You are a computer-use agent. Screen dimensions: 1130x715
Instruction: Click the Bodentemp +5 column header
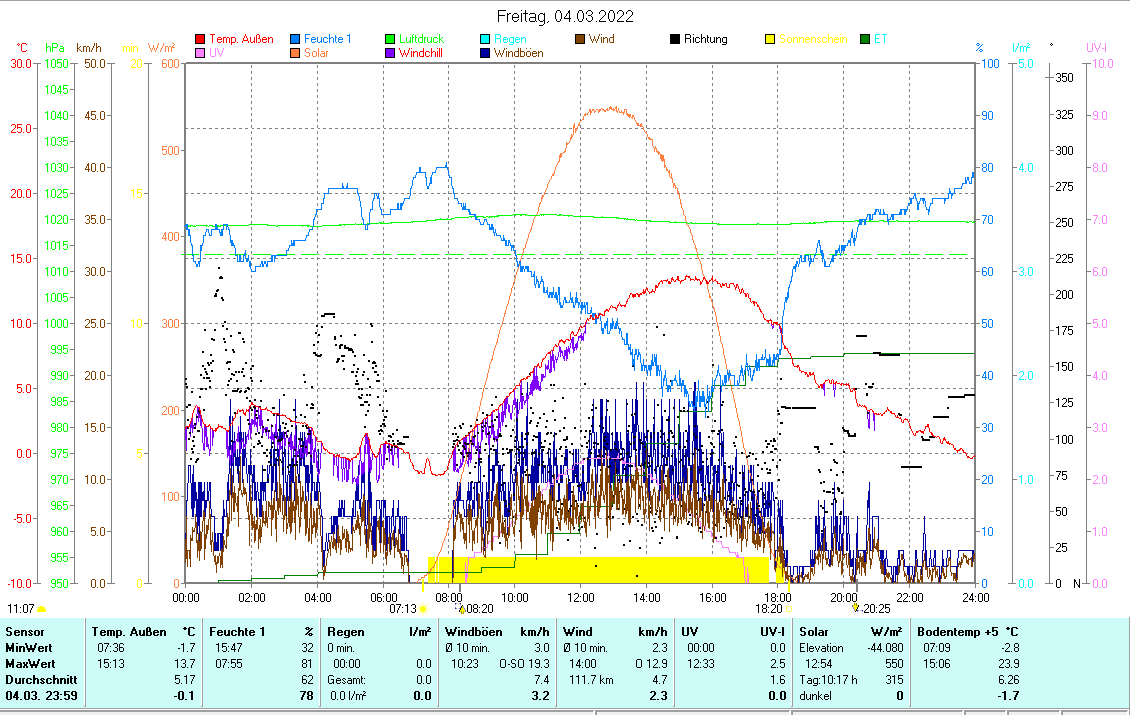coord(967,632)
